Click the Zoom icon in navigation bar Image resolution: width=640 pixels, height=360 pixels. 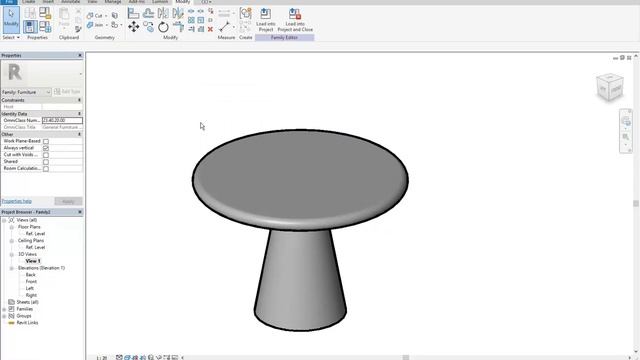pyautogui.click(x=626, y=137)
